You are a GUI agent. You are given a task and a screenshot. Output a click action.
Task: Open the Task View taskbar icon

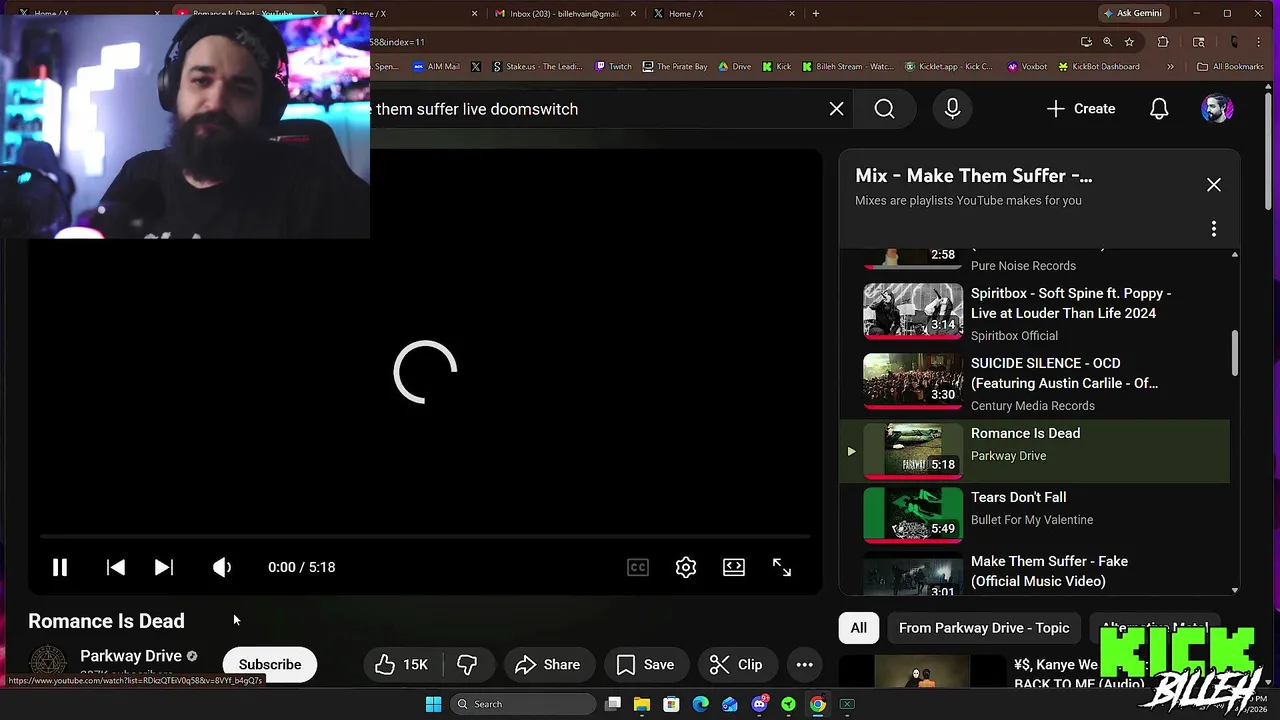pyautogui.click(x=613, y=704)
